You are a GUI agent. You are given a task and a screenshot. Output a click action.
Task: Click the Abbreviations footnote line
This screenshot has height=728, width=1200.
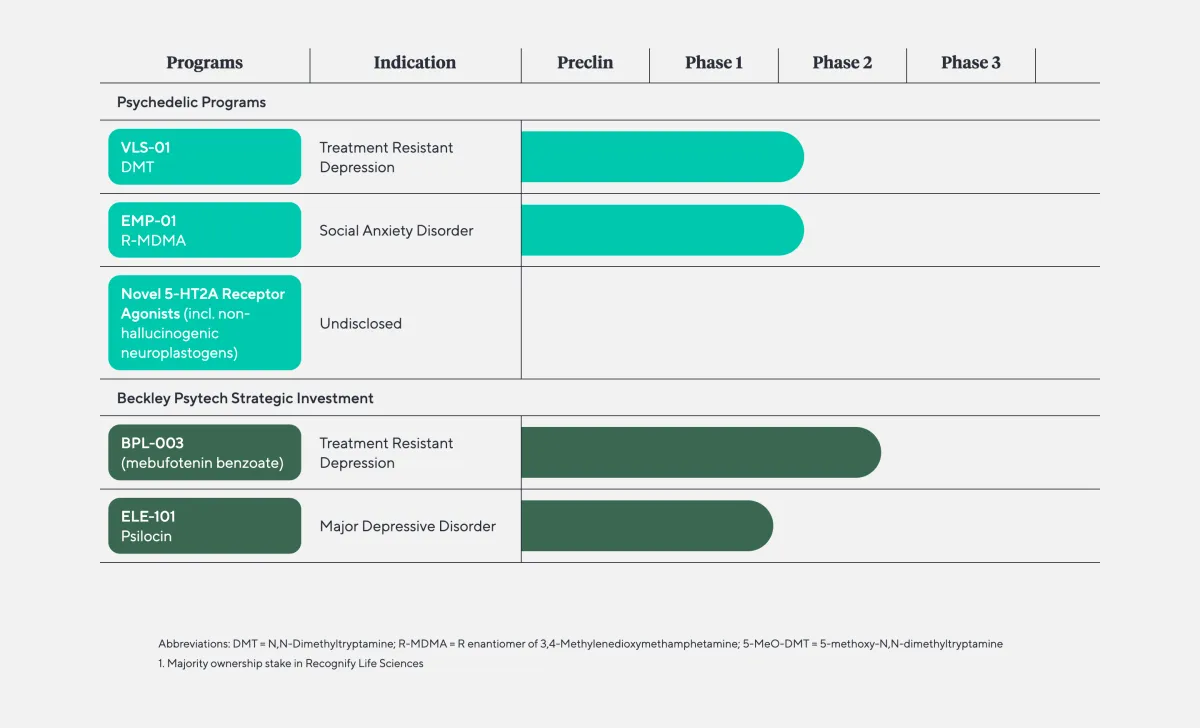click(x=580, y=643)
